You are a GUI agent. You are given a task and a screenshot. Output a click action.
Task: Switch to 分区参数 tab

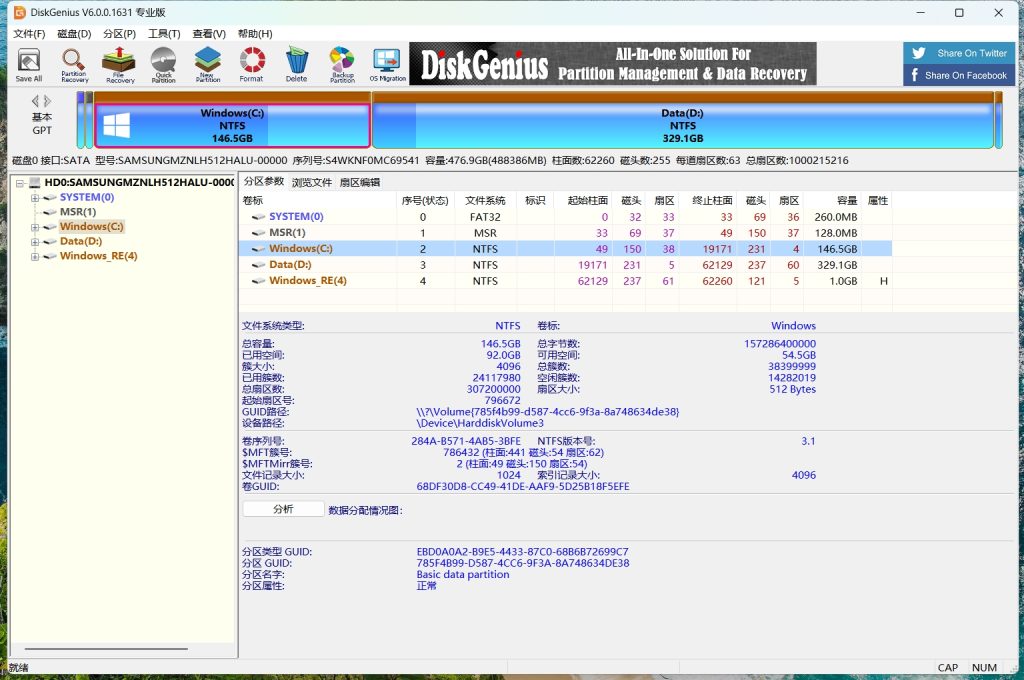[264, 182]
